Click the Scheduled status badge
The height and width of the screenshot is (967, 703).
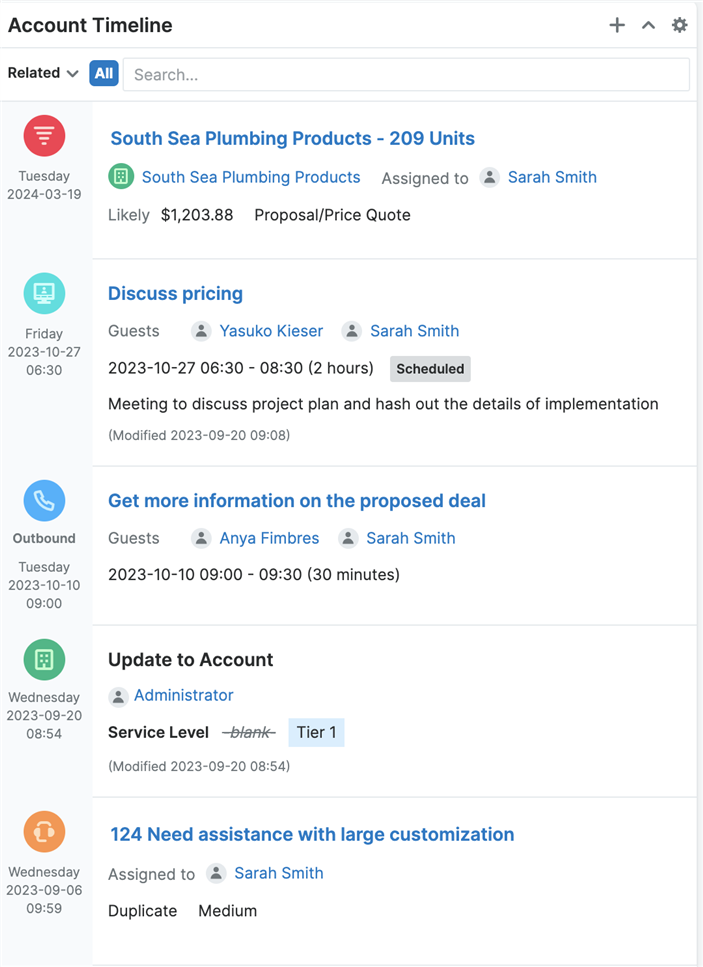click(430, 369)
